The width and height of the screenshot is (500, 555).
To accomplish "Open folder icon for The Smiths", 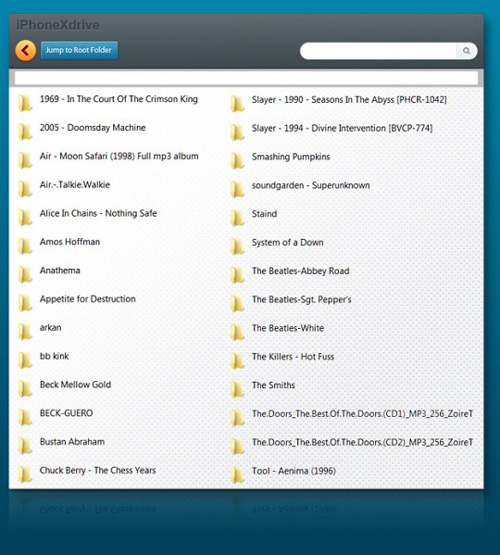I will [237, 390].
